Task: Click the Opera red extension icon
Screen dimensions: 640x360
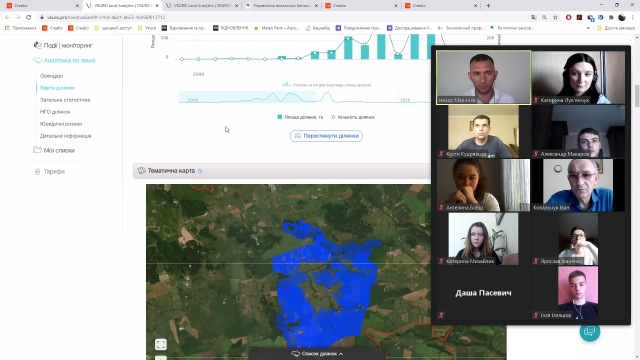Action: pyautogui.click(x=568, y=17)
